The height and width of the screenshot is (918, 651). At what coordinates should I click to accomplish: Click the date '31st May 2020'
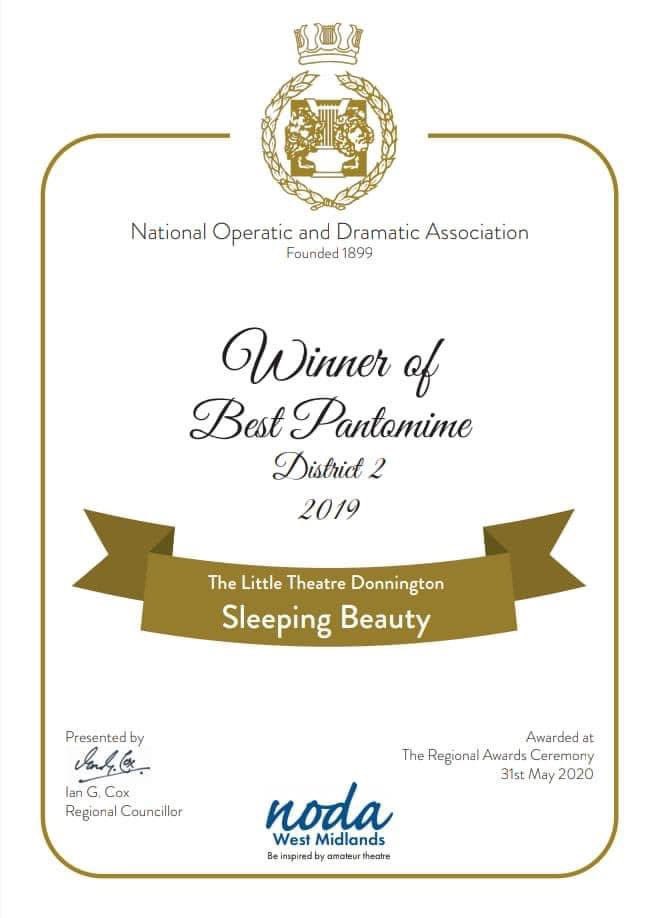547,775
